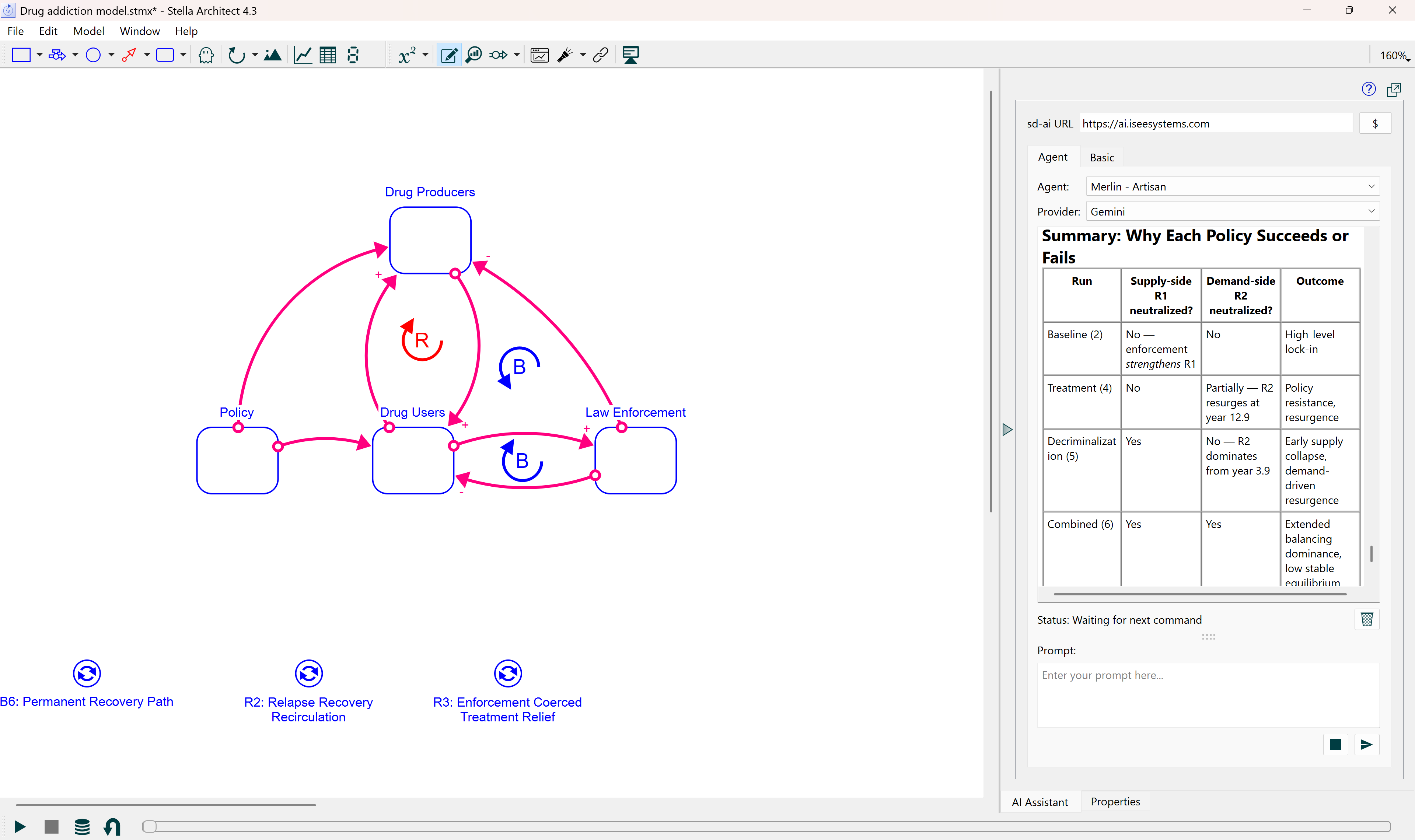Select the Module rounded-rectangle tool
This screenshot has width=1415, height=840.
(x=165, y=55)
